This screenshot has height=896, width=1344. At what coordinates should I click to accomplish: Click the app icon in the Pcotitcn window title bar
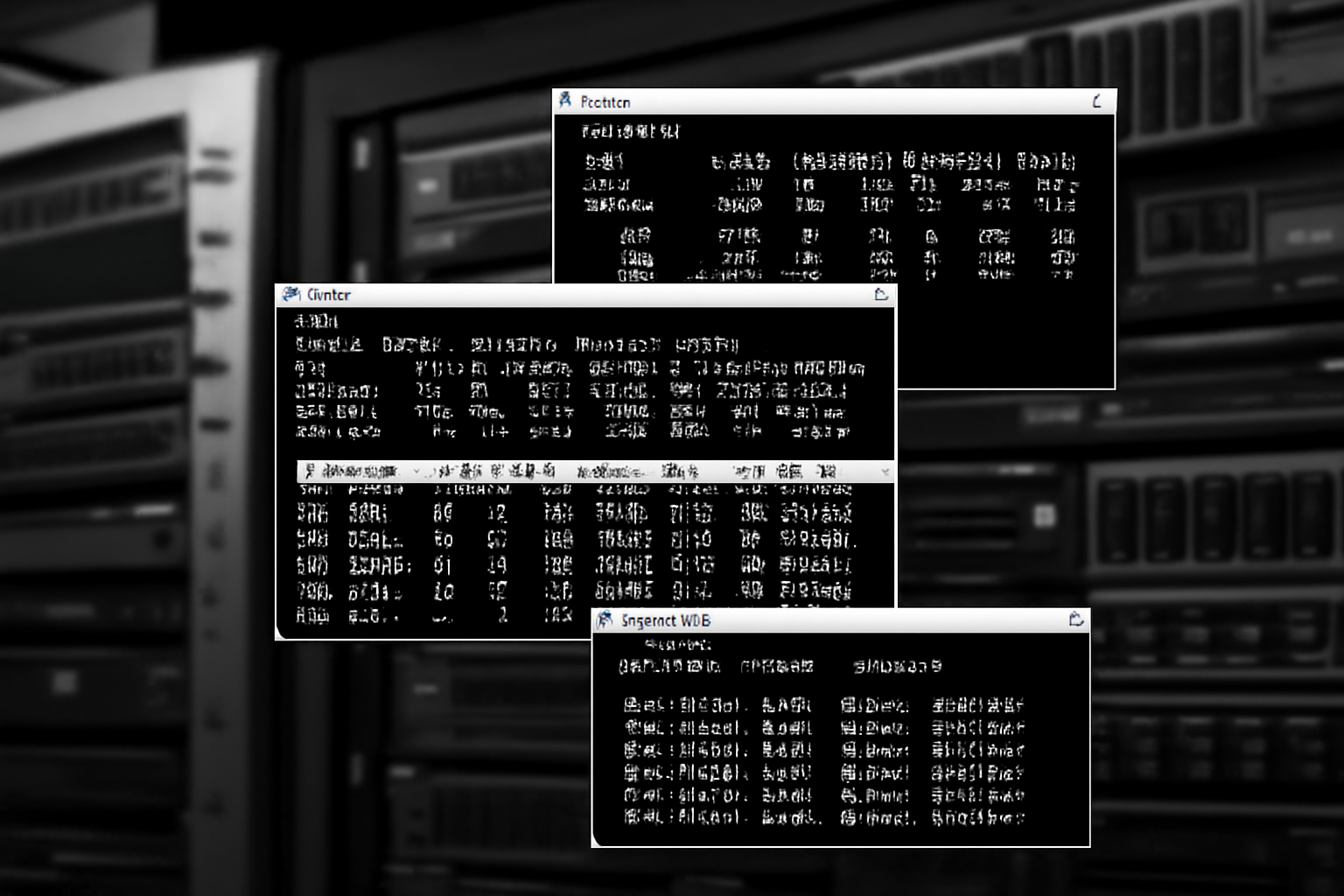565,101
